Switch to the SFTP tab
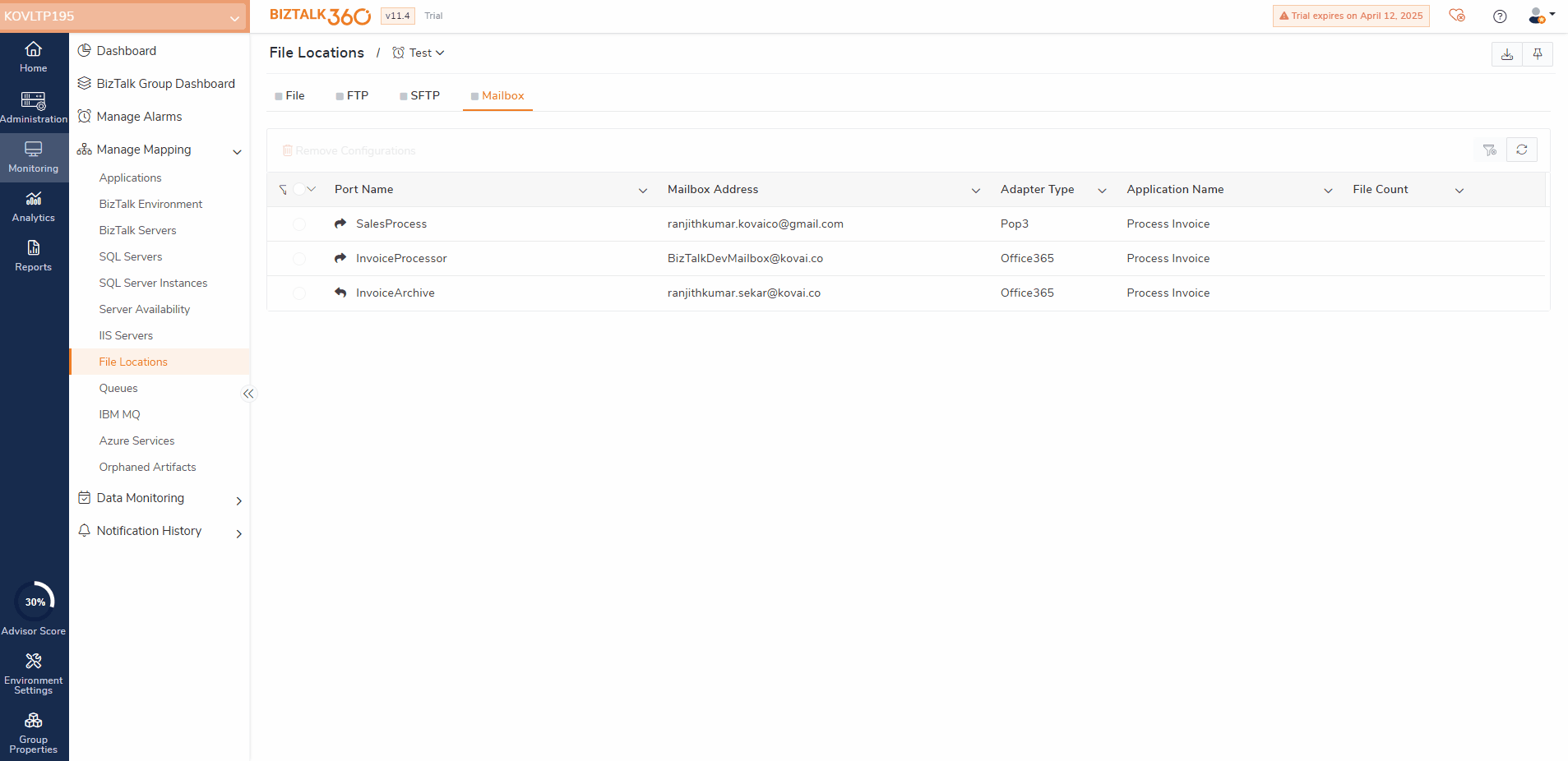This screenshot has height=761, width=1568. 419,96
